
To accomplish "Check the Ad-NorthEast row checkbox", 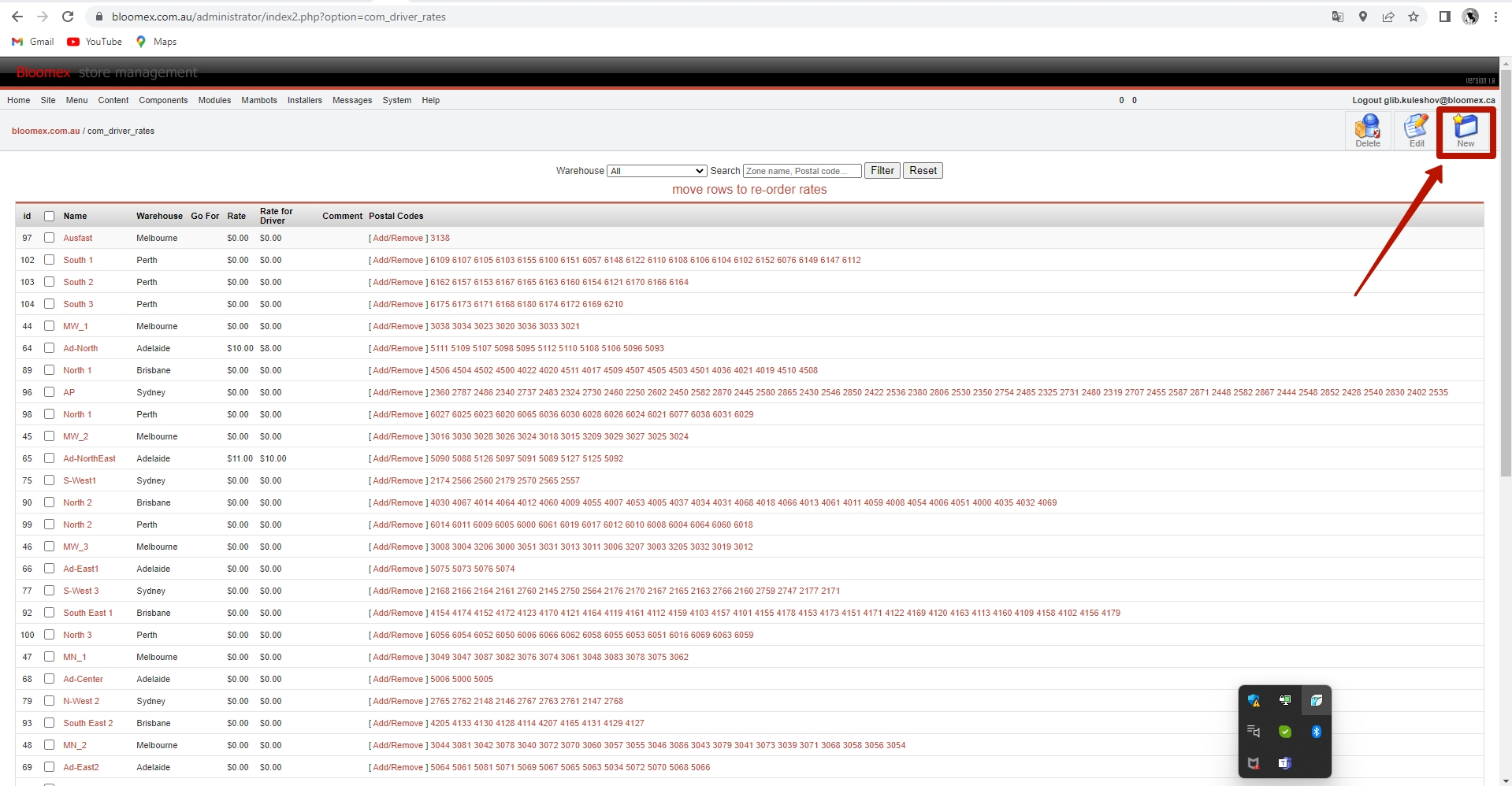I will pyautogui.click(x=49, y=458).
